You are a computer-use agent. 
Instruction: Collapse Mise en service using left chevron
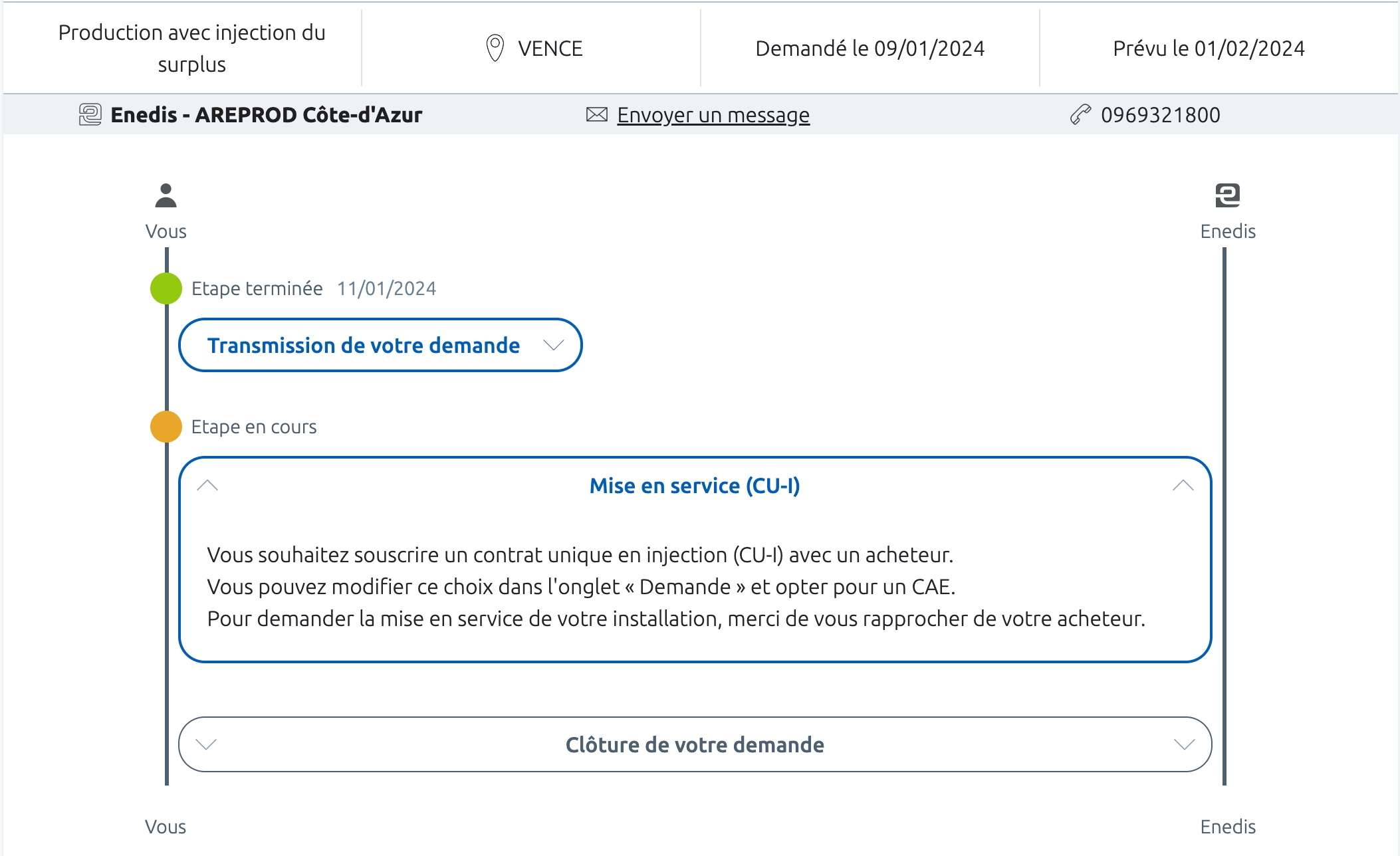pyautogui.click(x=207, y=485)
